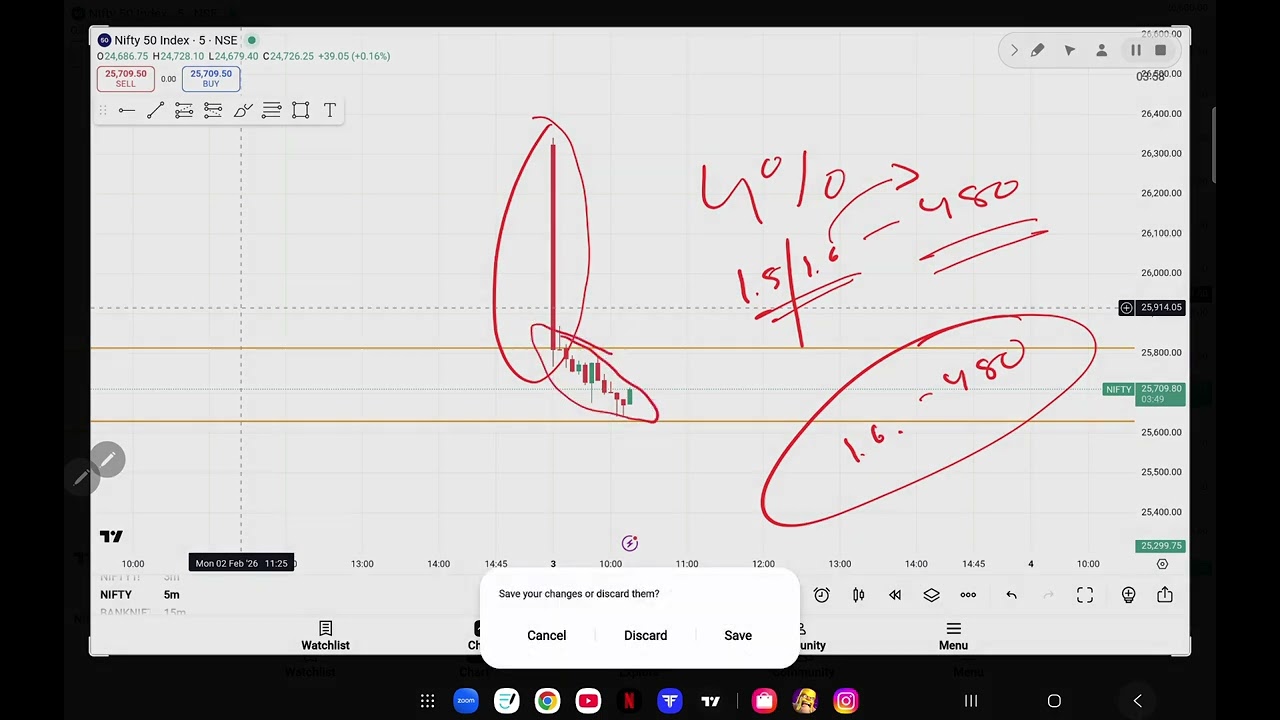Click the redo arrow

pyautogui.click(x=1048, y=595)
